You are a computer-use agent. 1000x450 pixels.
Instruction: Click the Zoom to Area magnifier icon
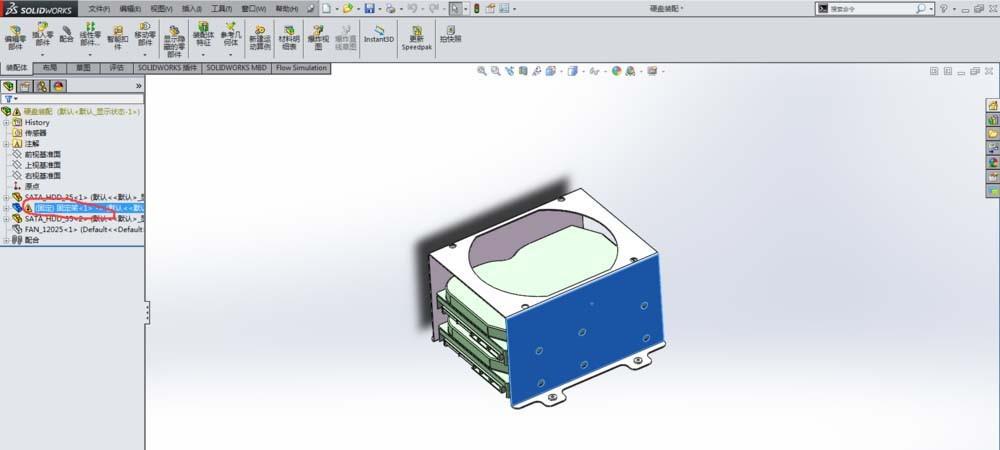click(496, 71)
